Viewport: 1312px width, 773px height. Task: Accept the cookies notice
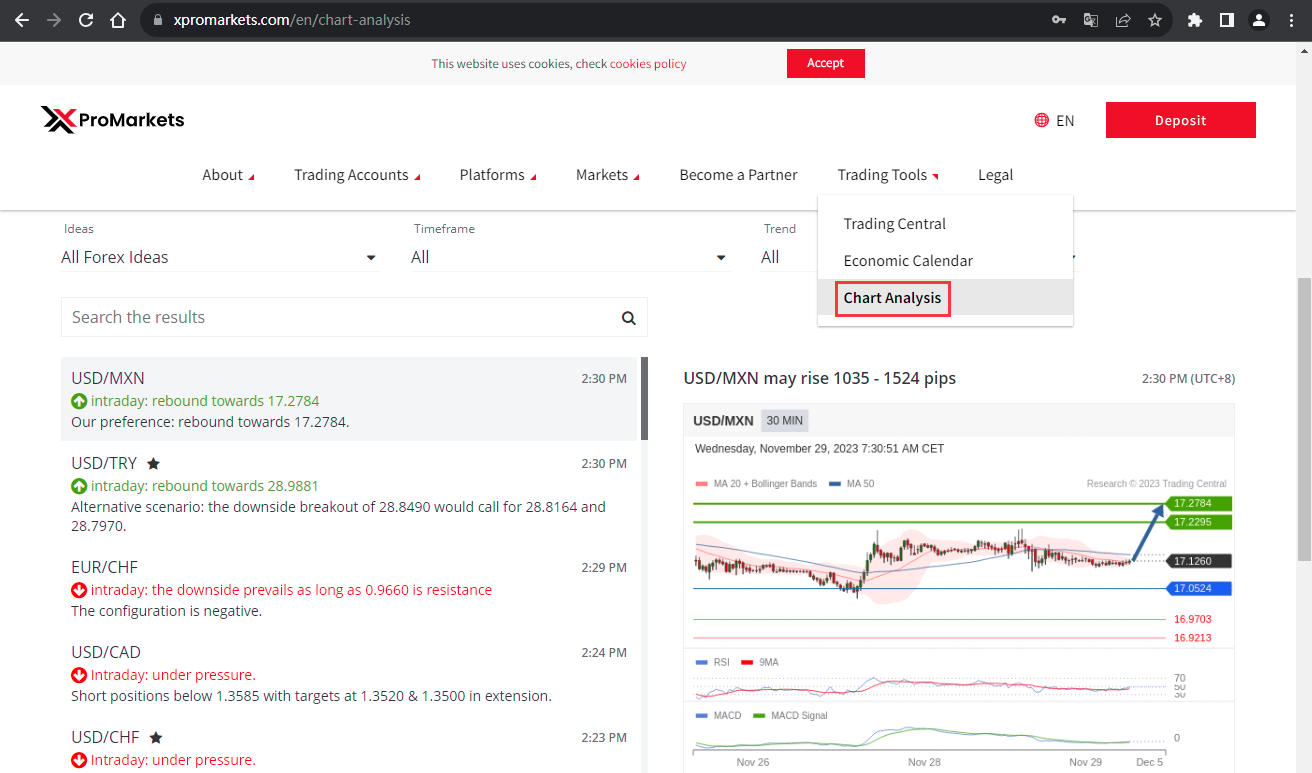coord(825,63)
